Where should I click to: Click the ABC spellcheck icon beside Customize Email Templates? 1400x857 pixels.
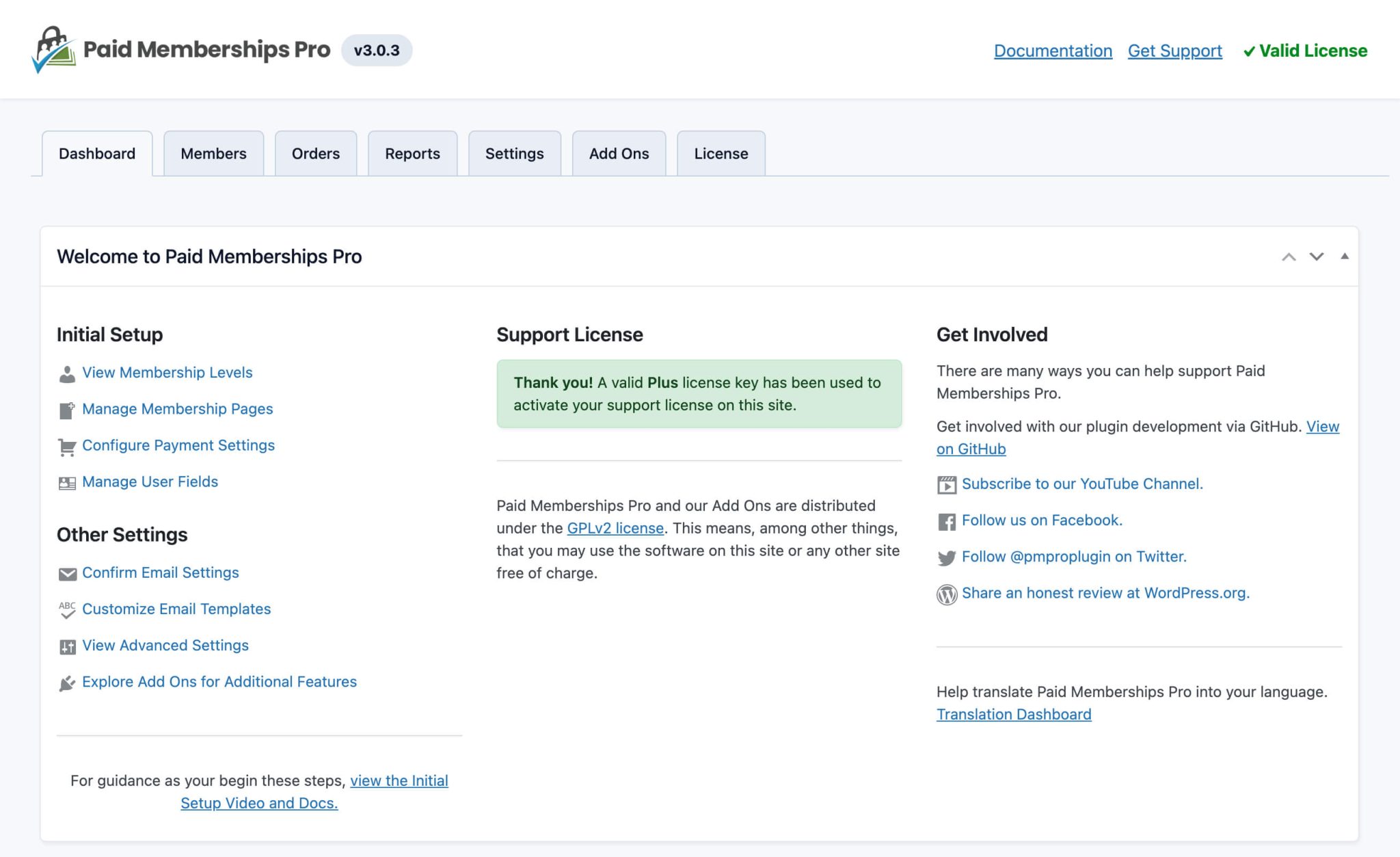tap(67, 610)
